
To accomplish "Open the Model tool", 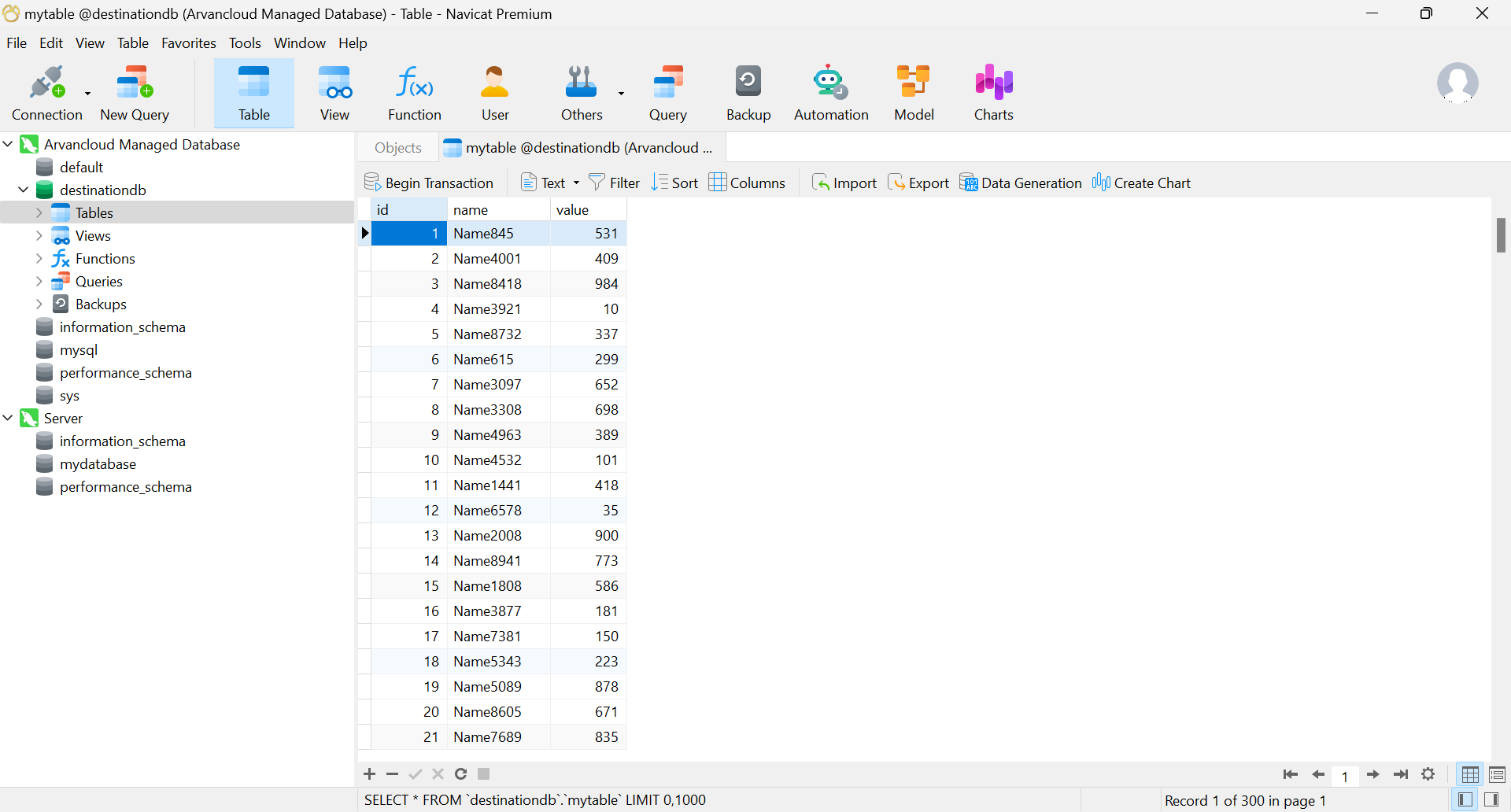I will click(x=913, y=93).
